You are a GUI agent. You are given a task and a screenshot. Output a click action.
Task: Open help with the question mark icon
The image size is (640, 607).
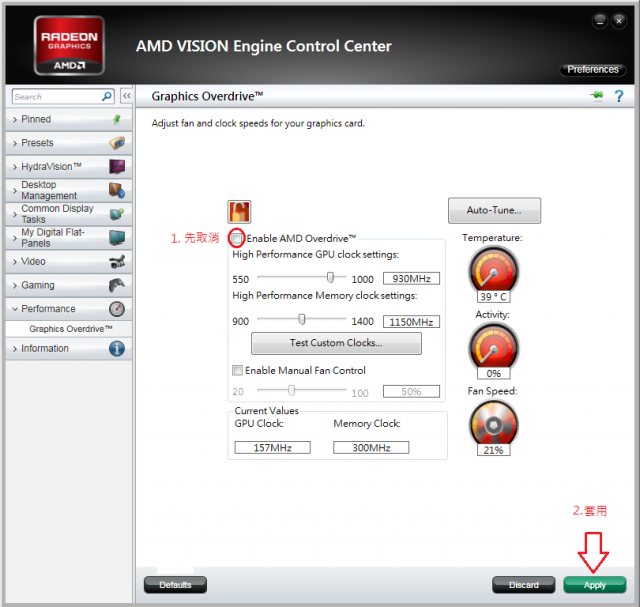coord(619,96)
